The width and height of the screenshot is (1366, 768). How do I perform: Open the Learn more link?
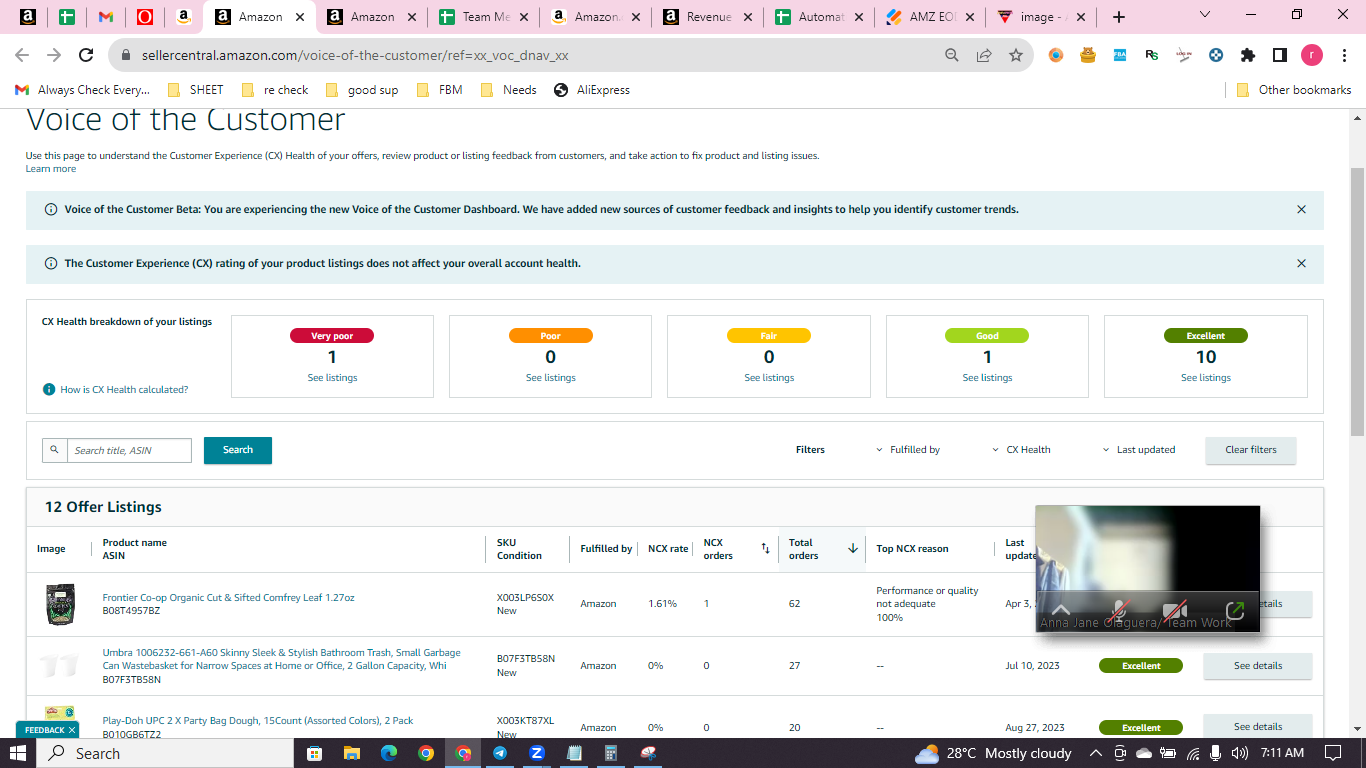point(51,169)
